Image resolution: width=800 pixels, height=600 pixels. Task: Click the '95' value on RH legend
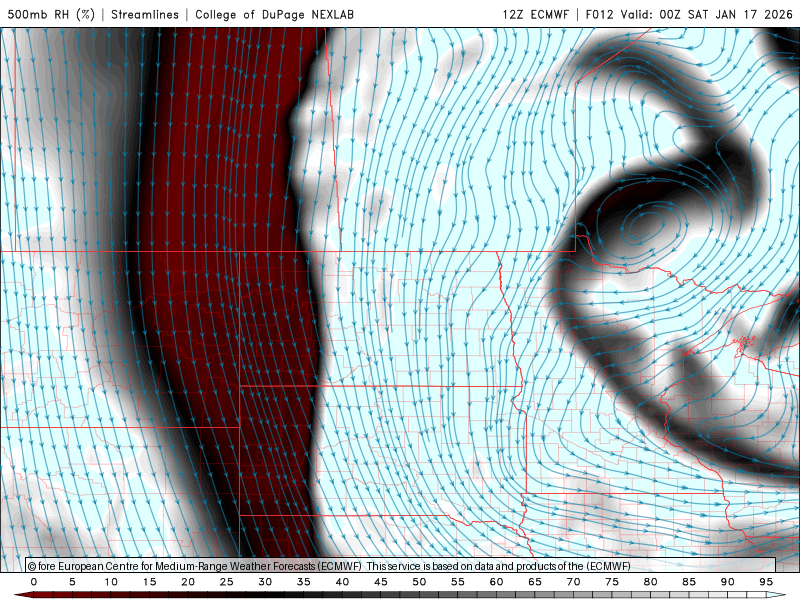tap(766, 582)
